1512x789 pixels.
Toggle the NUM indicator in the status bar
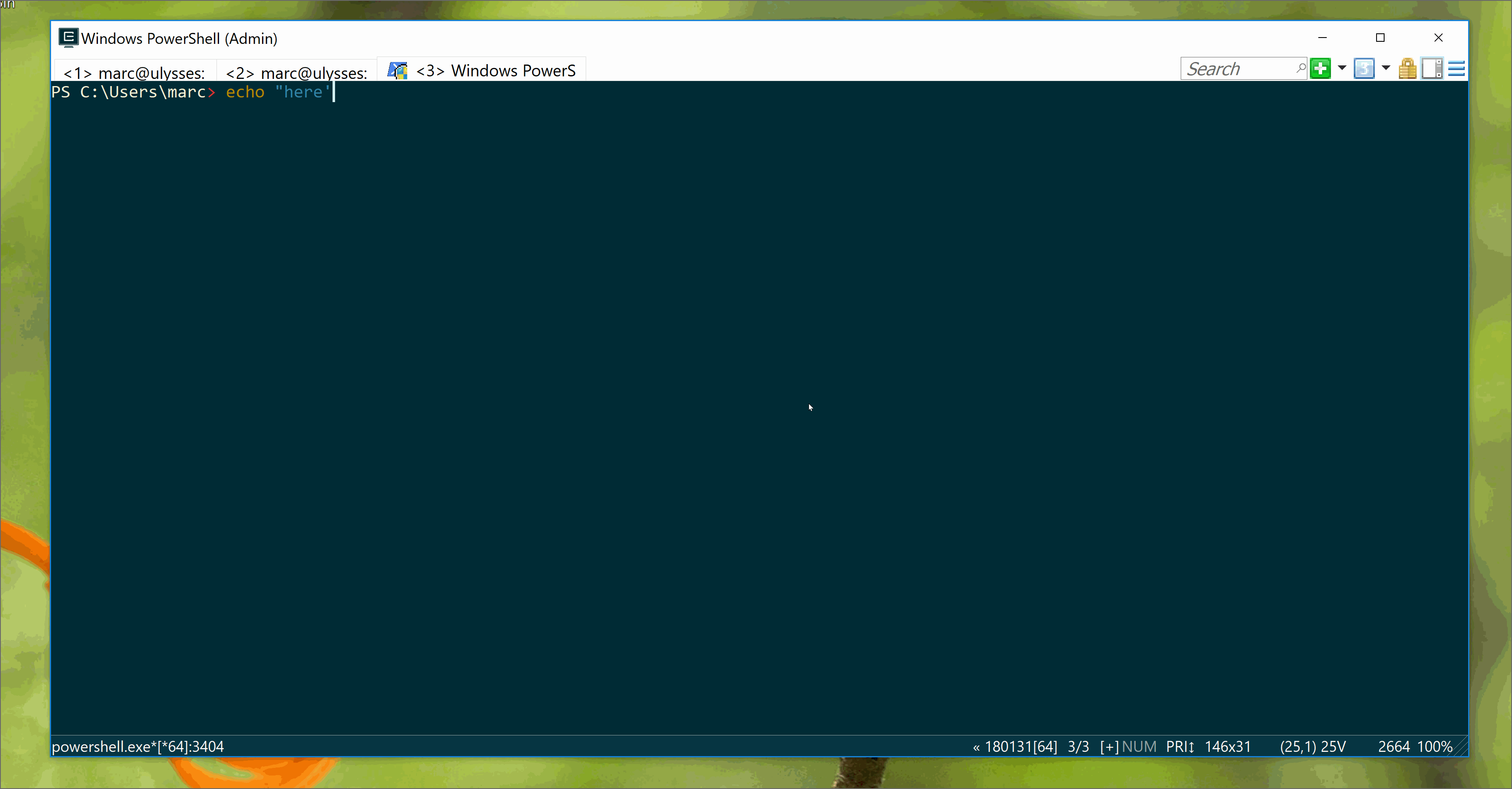(1139, 746)
